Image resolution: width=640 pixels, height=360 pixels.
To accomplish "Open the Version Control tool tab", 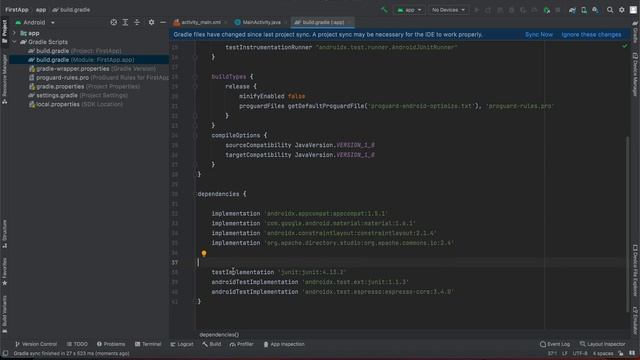I will click(x=36, y=344).
